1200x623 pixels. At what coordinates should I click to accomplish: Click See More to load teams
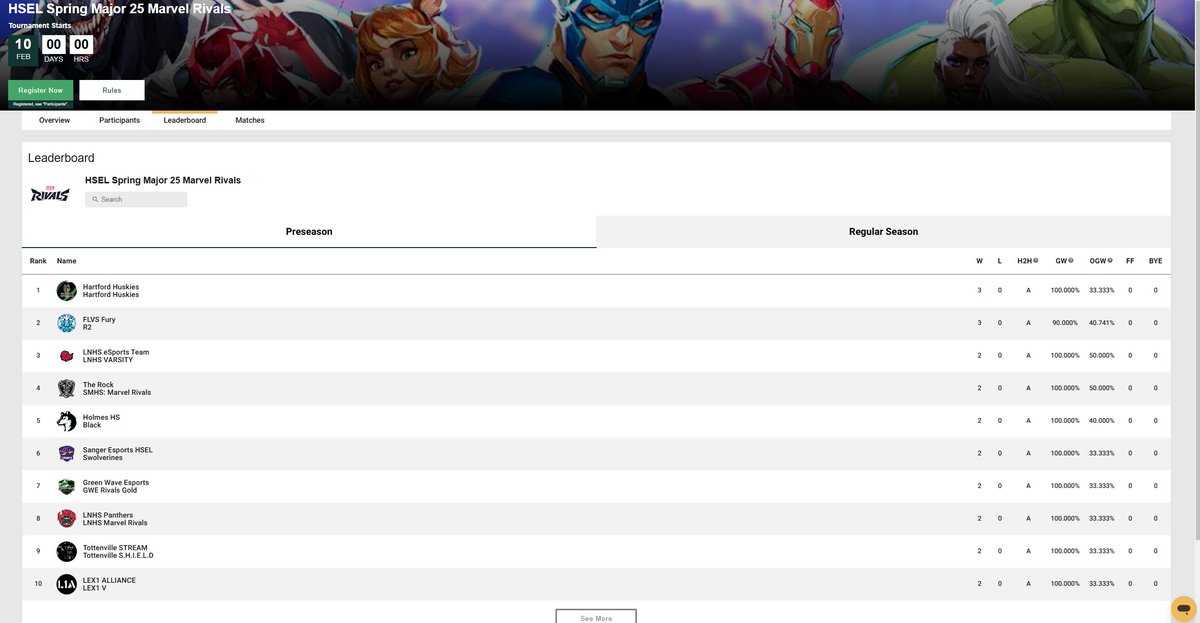(x=596, y=617)
